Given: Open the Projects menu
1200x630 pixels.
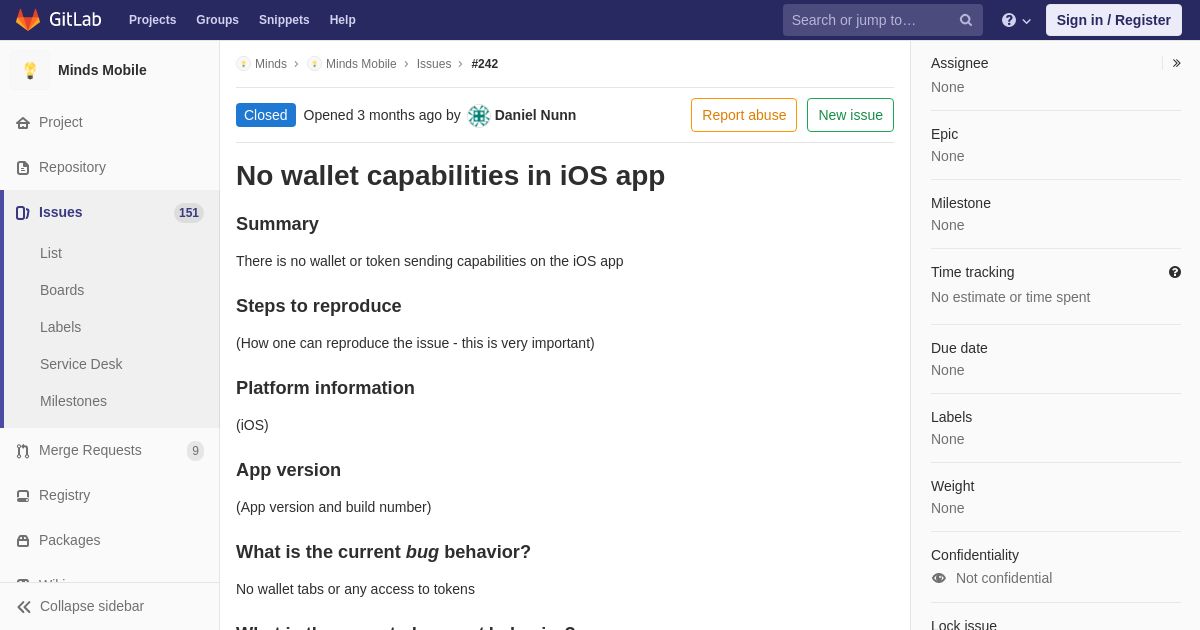Looking at the screenshot, I should click(152, 20).
